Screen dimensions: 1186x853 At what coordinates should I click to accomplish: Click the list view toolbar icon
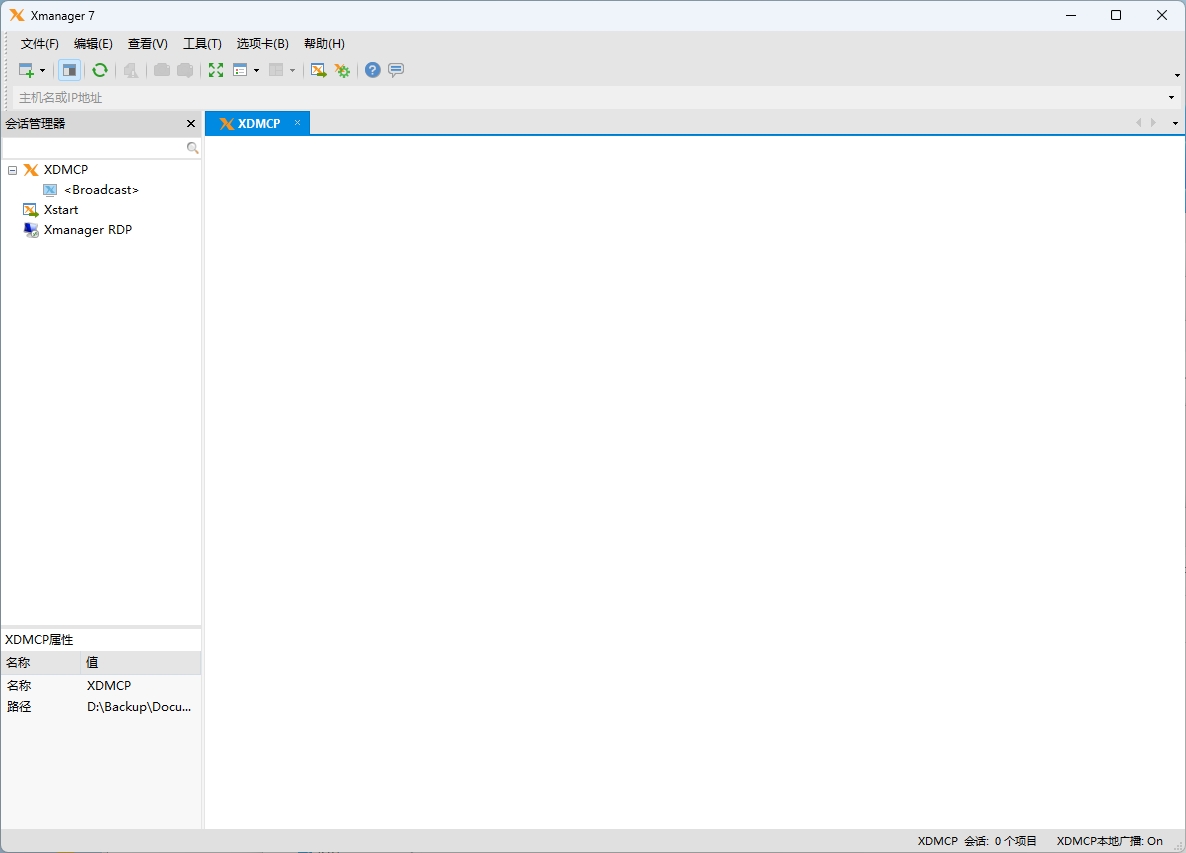(241, 70)
